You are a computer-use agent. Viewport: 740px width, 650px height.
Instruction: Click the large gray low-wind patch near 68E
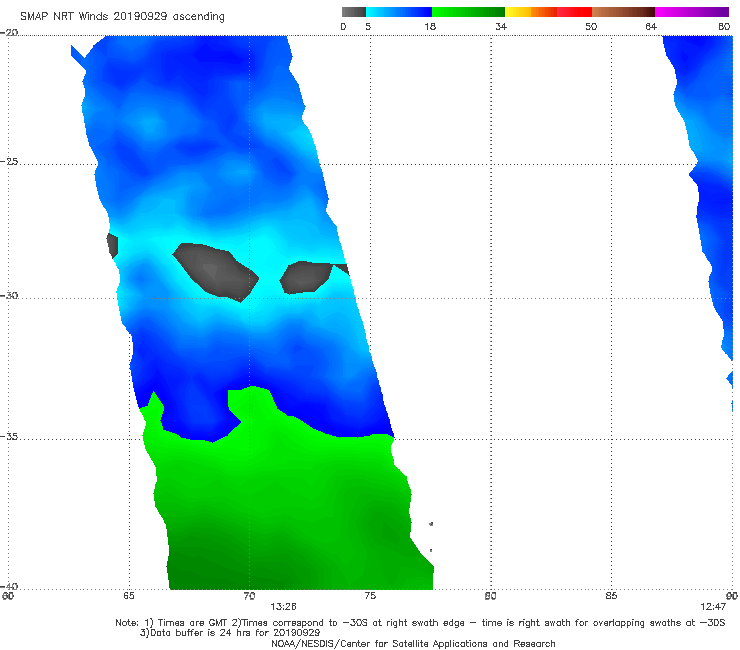(215, 271)
